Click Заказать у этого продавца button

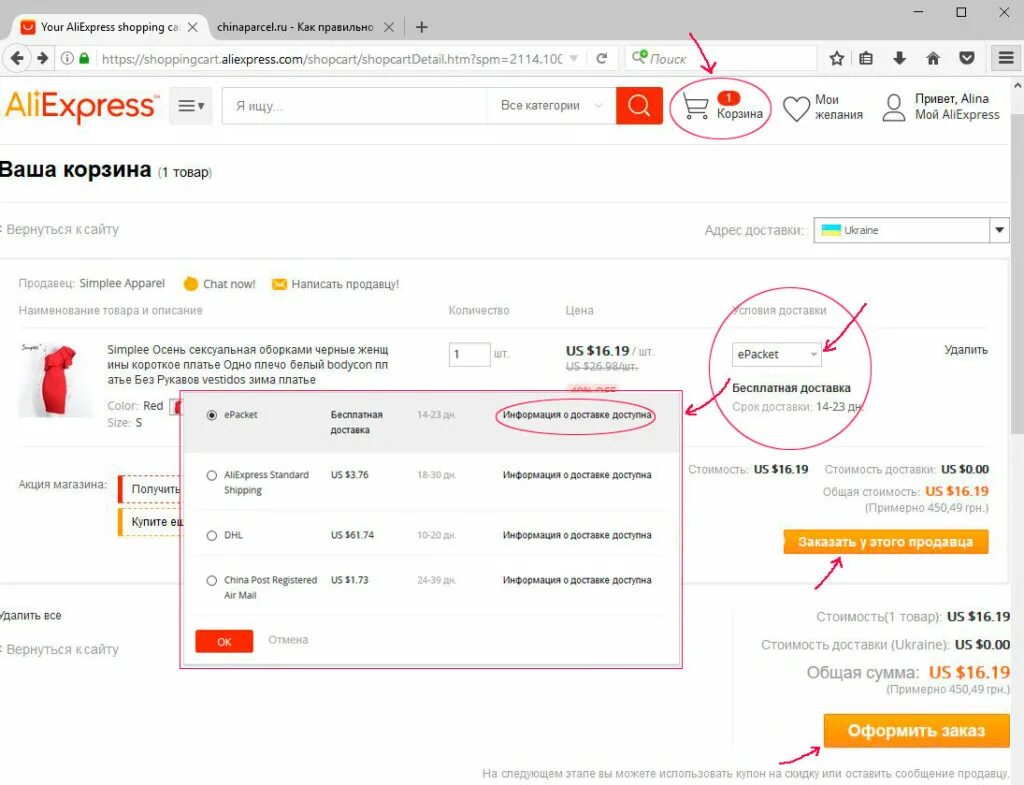click(886, 541)
